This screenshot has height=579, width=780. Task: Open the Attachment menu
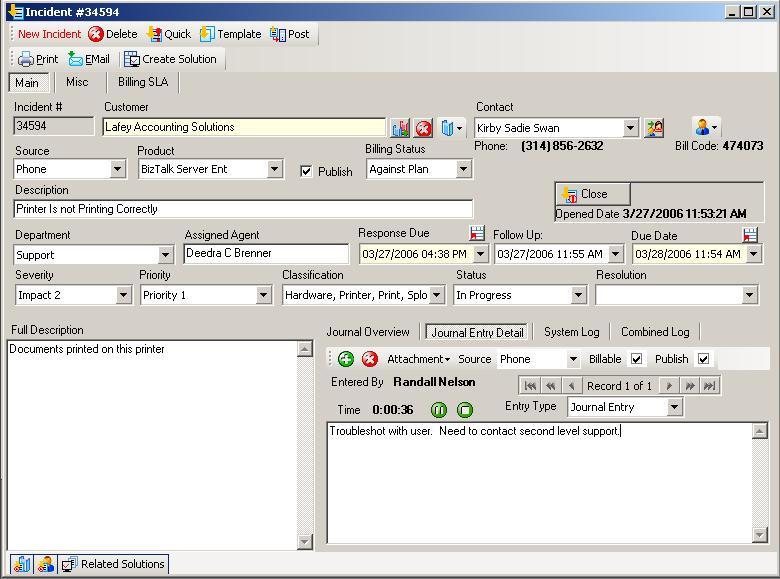(x=418, y=359)
